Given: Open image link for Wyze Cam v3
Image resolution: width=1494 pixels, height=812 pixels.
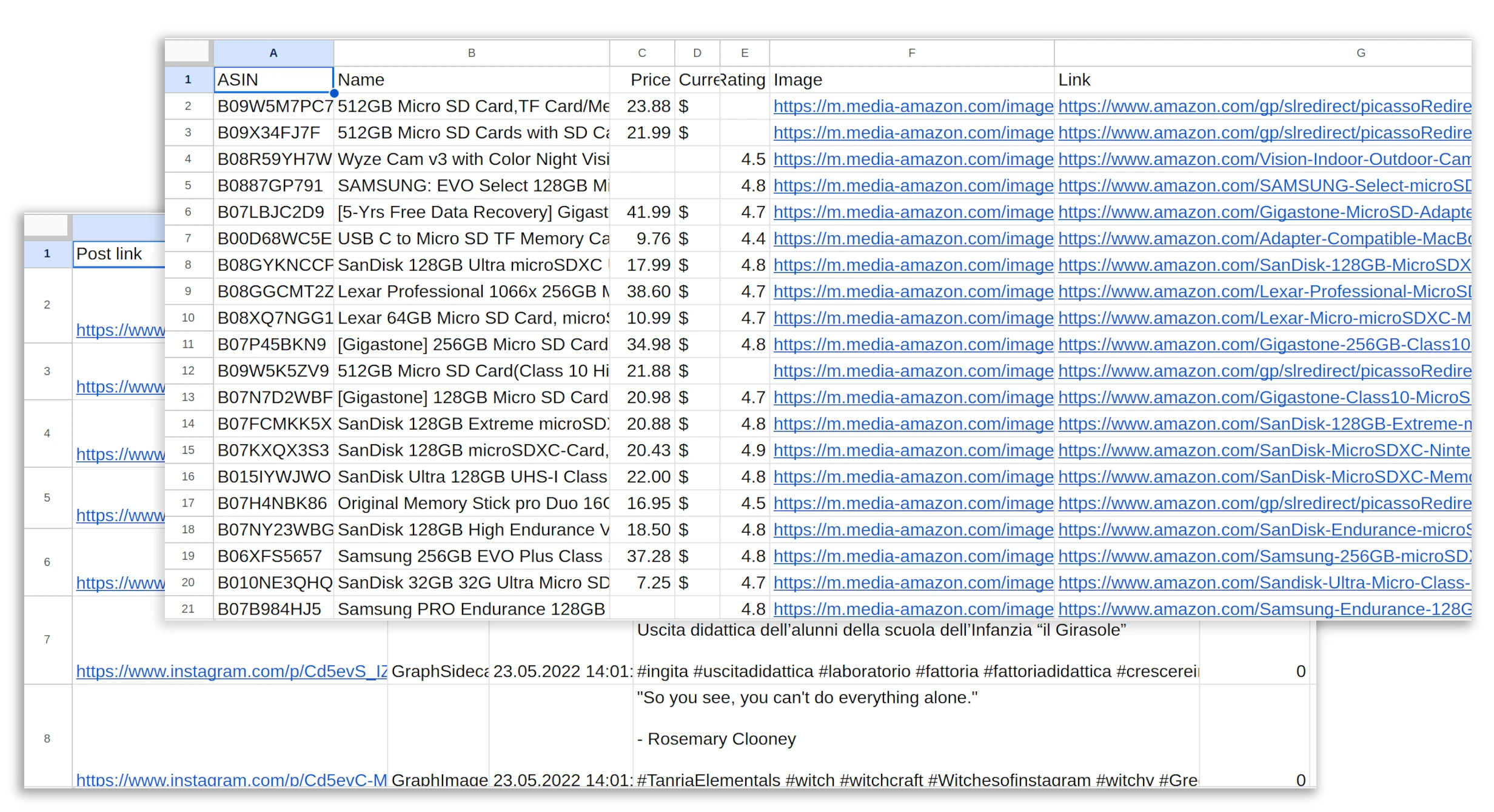Looking at the screenshot, I should coord(913,159).
